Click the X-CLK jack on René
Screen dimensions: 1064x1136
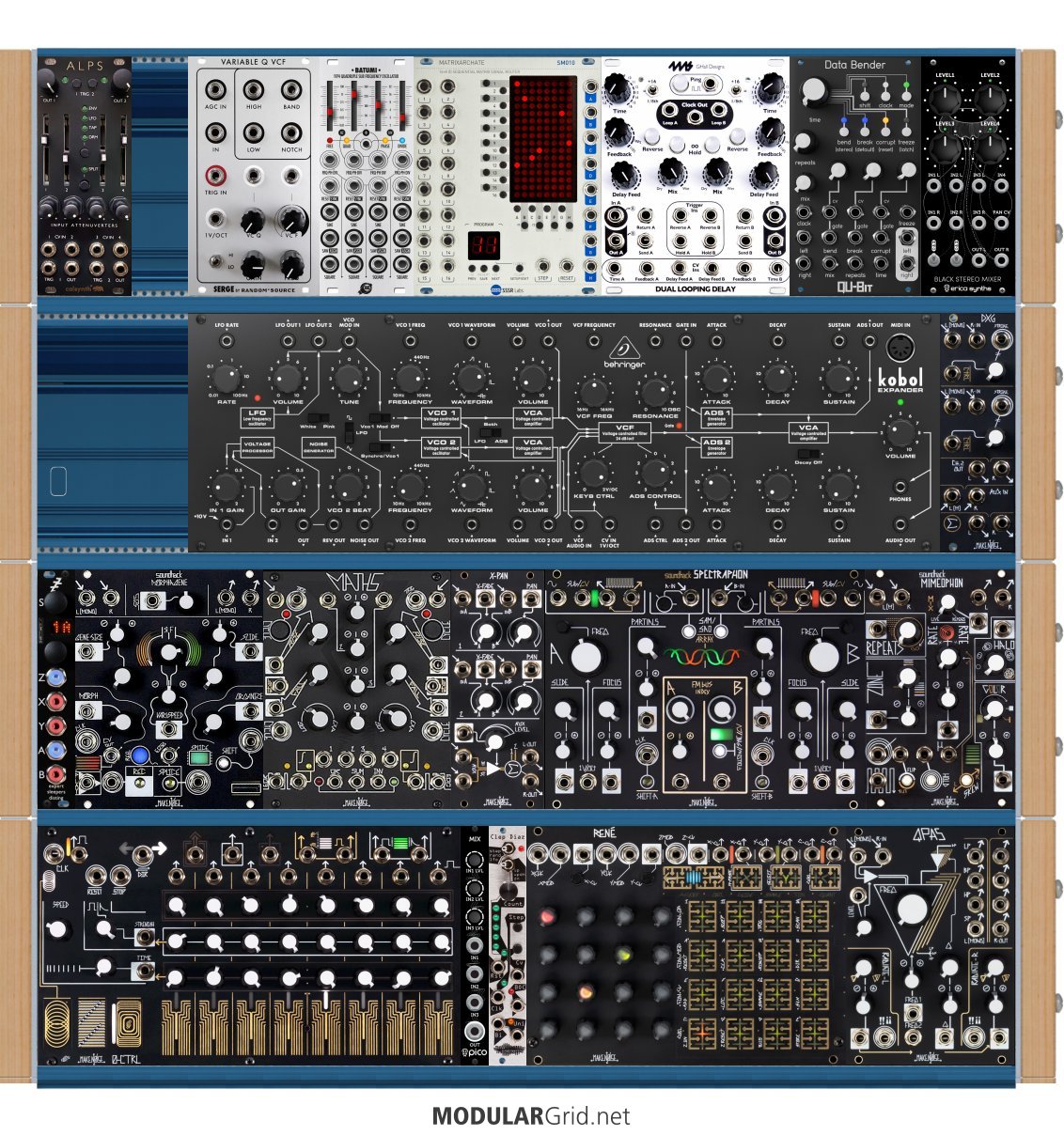click(539, 854)
